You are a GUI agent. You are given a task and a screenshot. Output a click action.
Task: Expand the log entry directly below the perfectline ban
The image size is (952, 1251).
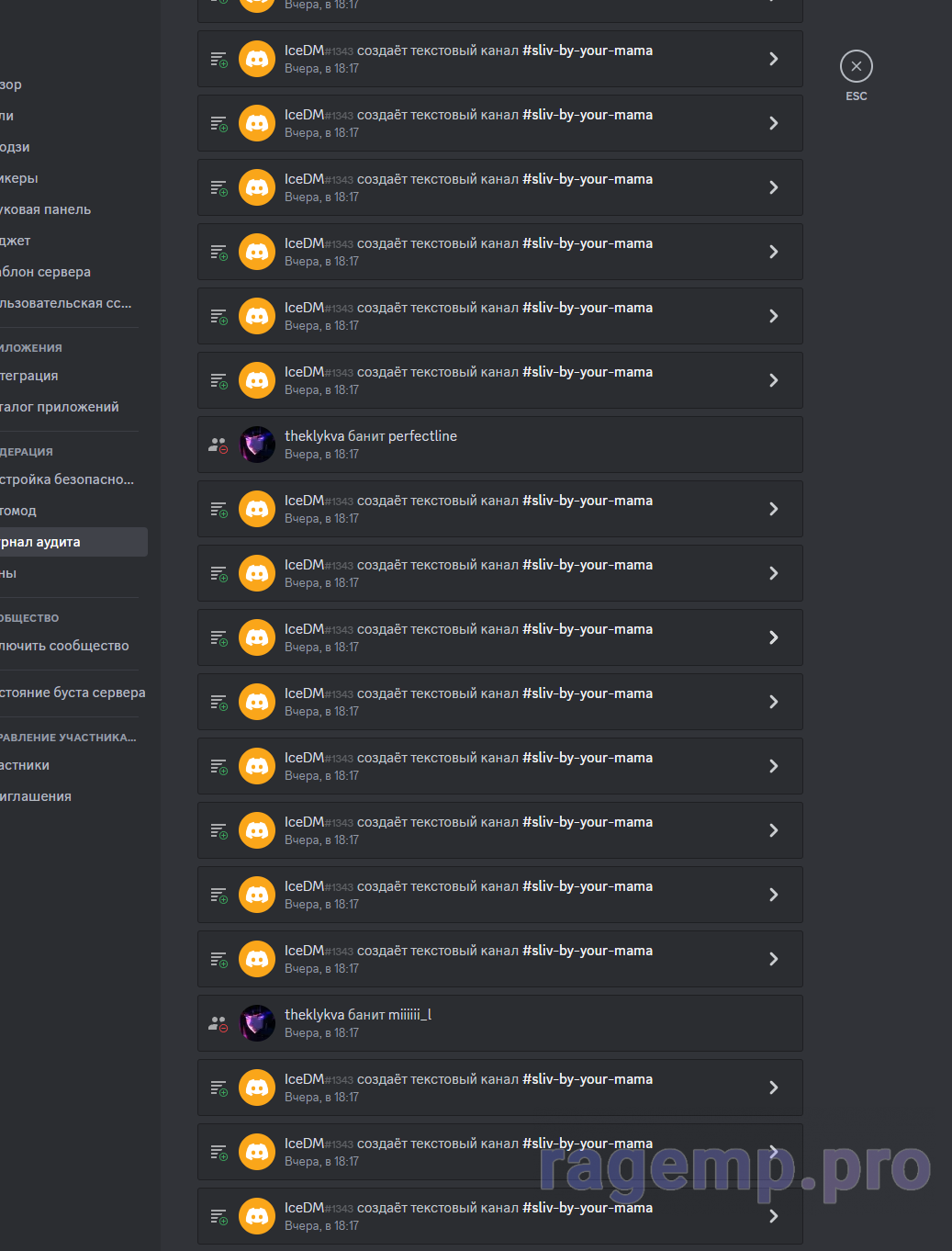tap(773, 509)
